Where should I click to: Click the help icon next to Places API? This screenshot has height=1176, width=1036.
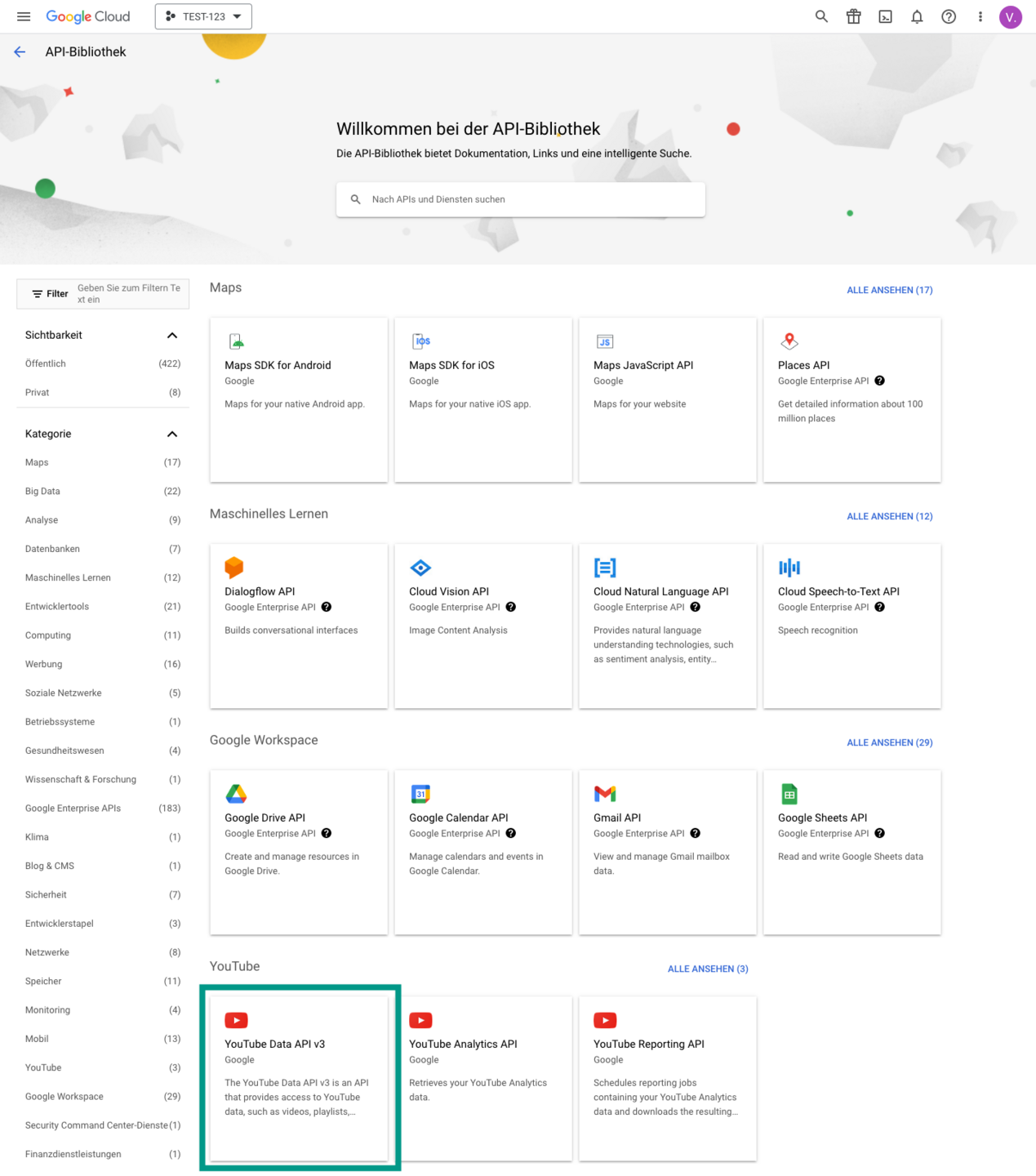(879, 381)
